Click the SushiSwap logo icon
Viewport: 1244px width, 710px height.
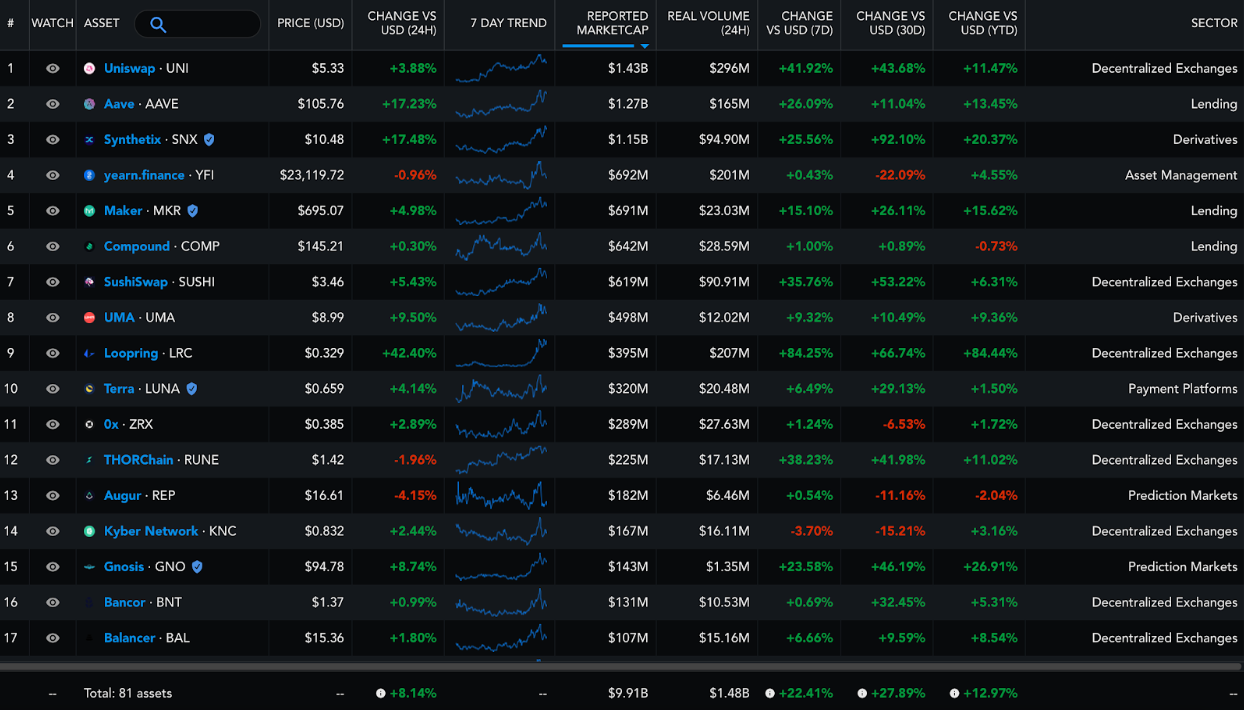click(x=89, y=282)
